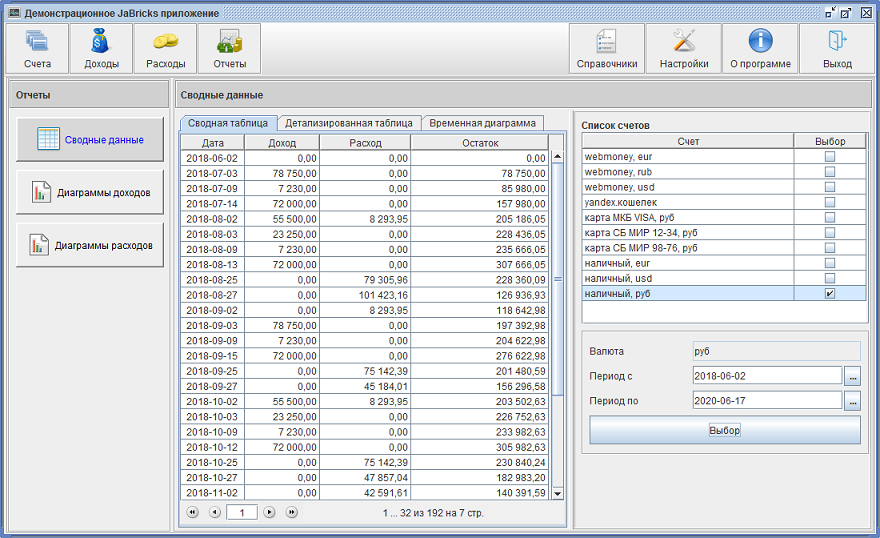
Task: Open the Расходы expenses section
Action: (x=166, y=48)
